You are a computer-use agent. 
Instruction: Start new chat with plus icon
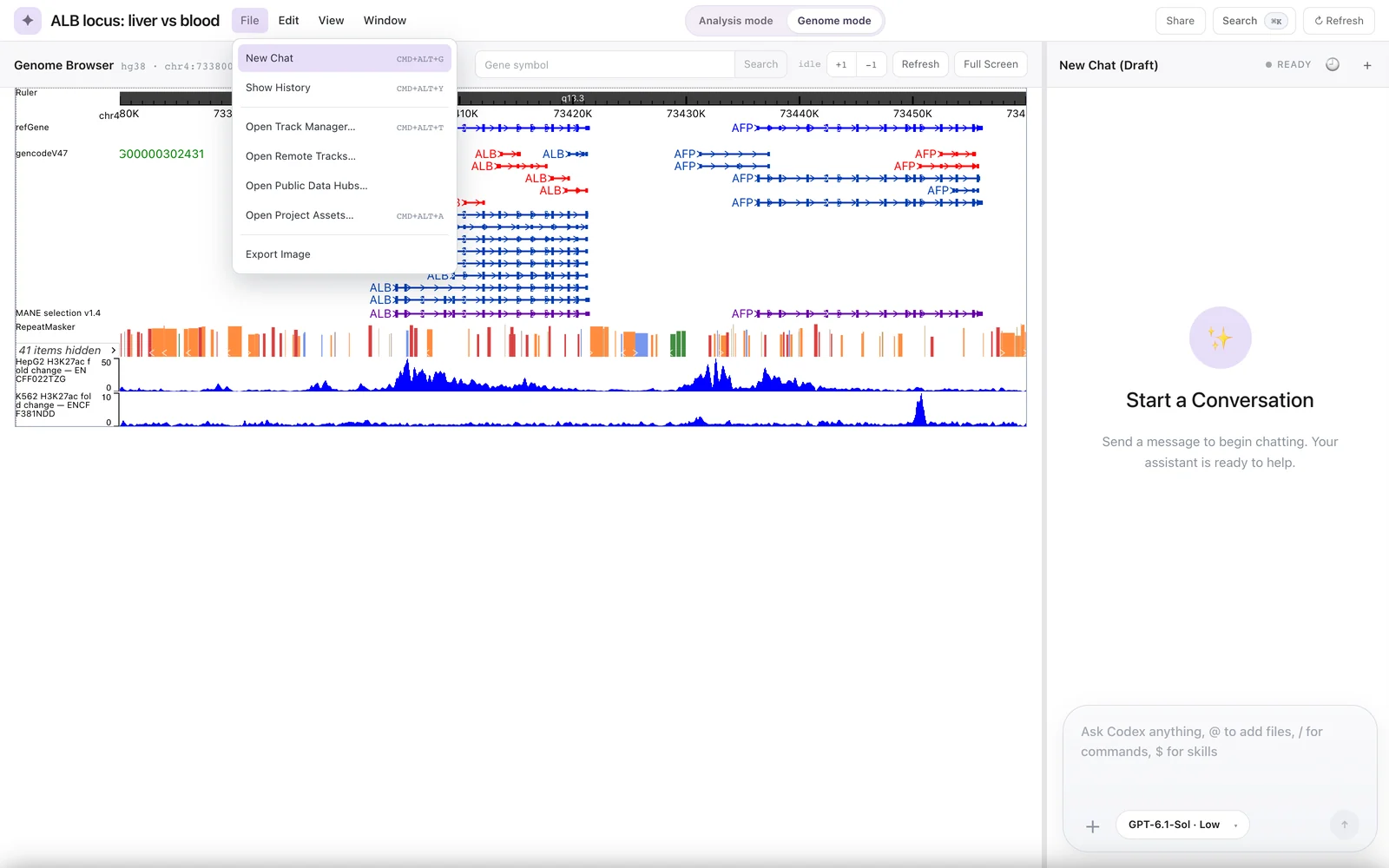[x=1367, y=65]
